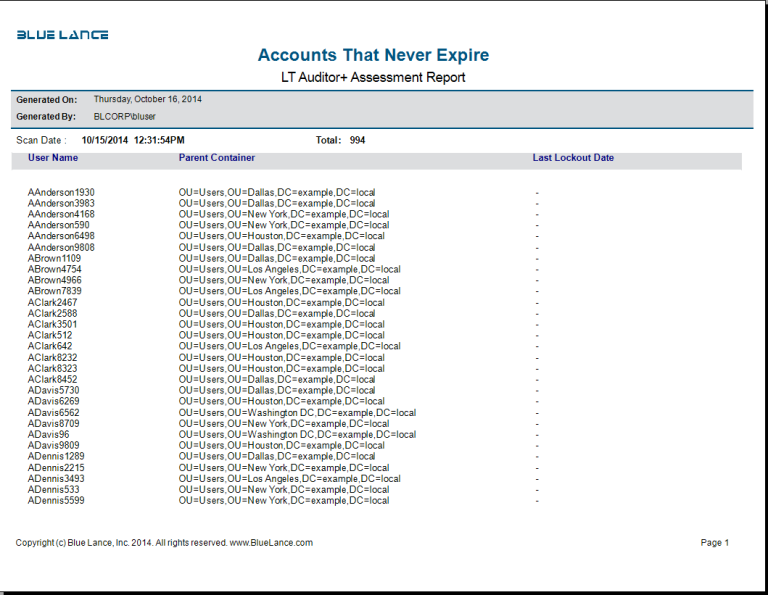Click the parent container of ADavis96
Screen dimensions: 768x595
297,435
